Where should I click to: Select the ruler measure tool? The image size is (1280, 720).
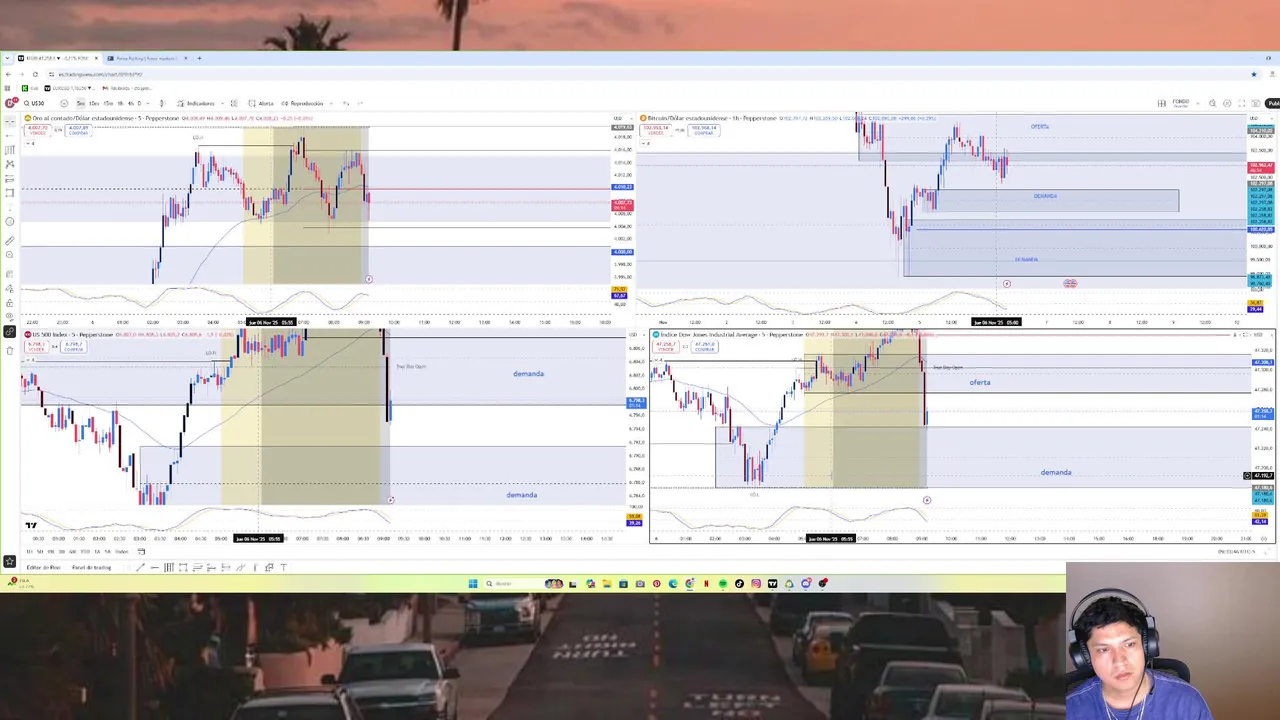pos(10,240)
